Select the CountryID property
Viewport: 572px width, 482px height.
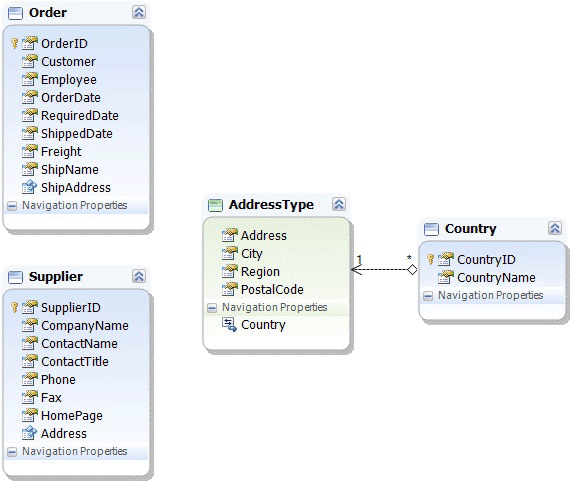(x=486, y=259)
